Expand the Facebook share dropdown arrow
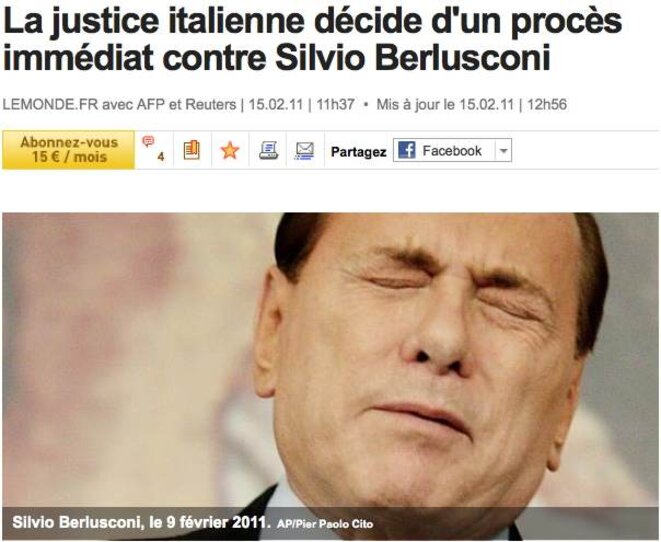 [x=503, y=150]
